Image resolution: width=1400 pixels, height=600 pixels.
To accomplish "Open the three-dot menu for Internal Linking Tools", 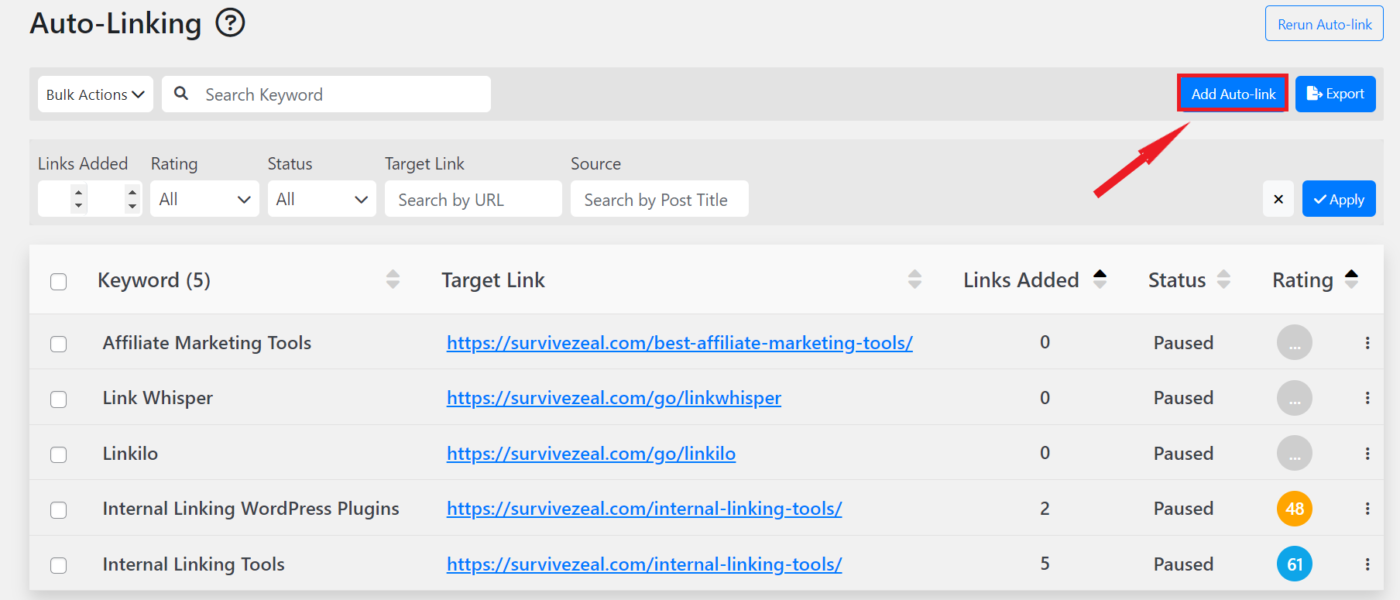I will tap(1368, 564).
